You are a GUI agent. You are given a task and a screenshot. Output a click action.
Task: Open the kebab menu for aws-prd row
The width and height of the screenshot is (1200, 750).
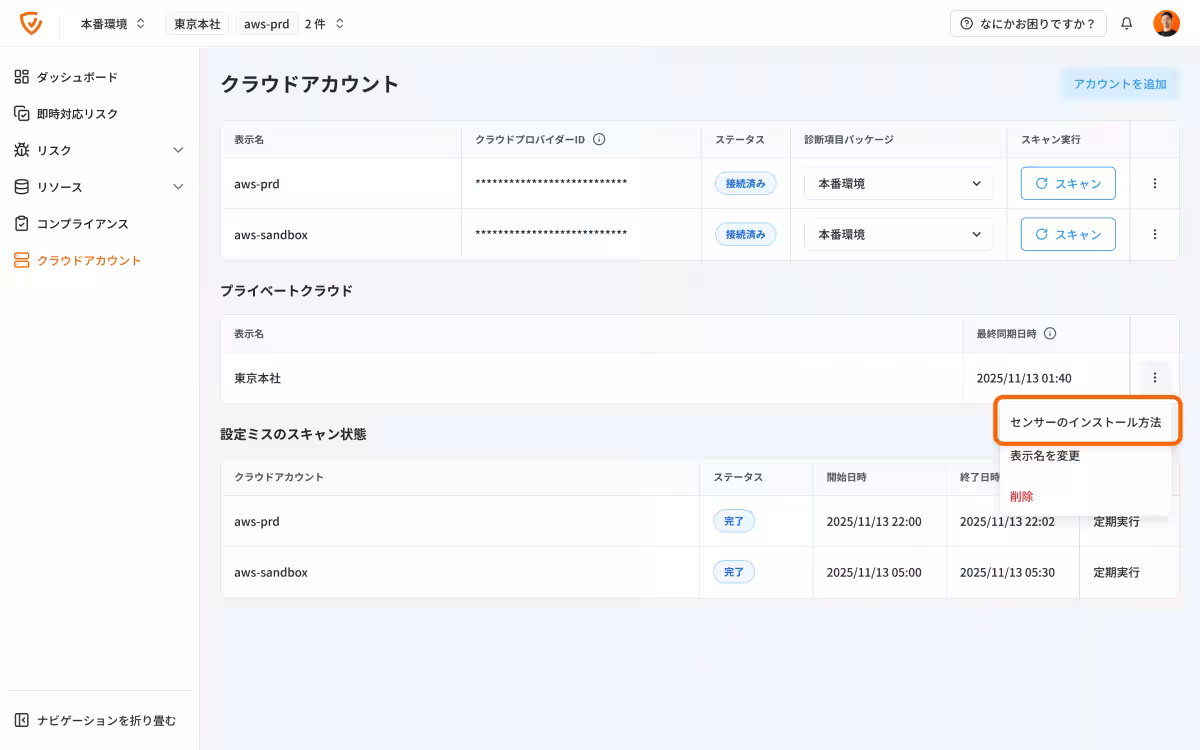[x=1155, y=183]
